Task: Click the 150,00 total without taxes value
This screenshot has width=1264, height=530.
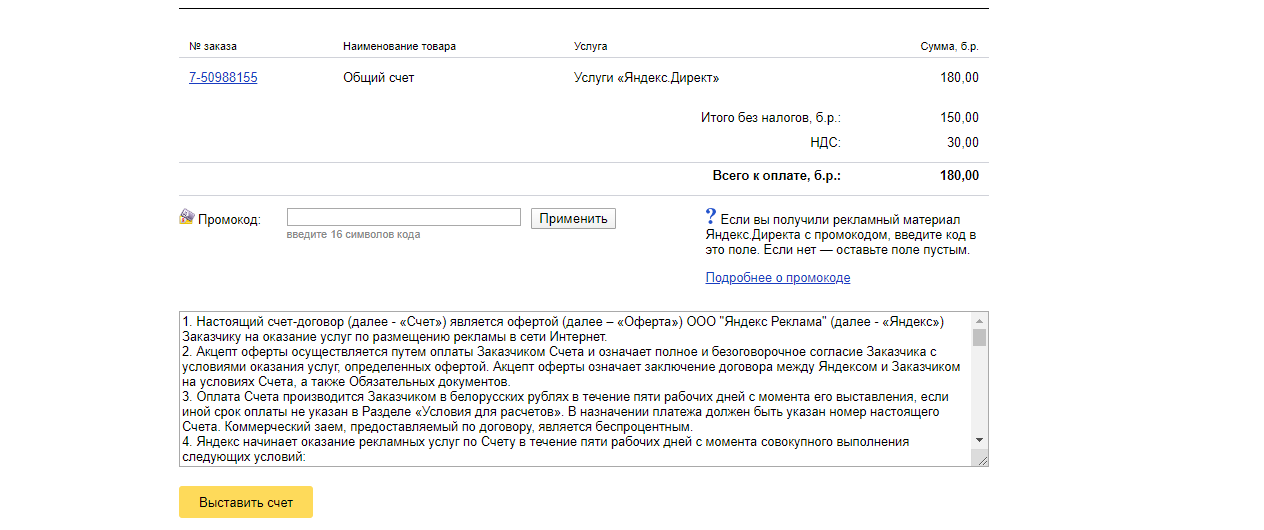Action: [959, 117]
